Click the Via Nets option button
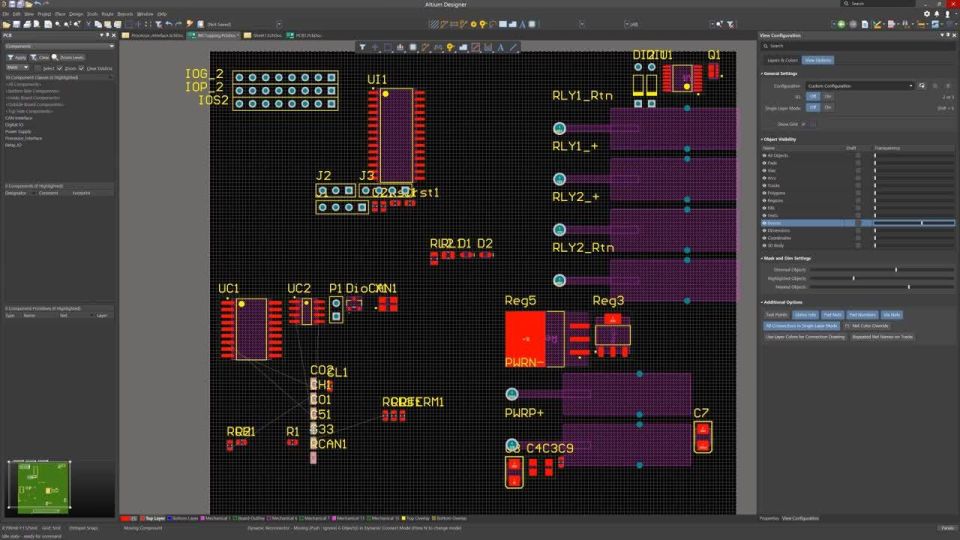The image size is (960, 540). [x=891, y=315]
